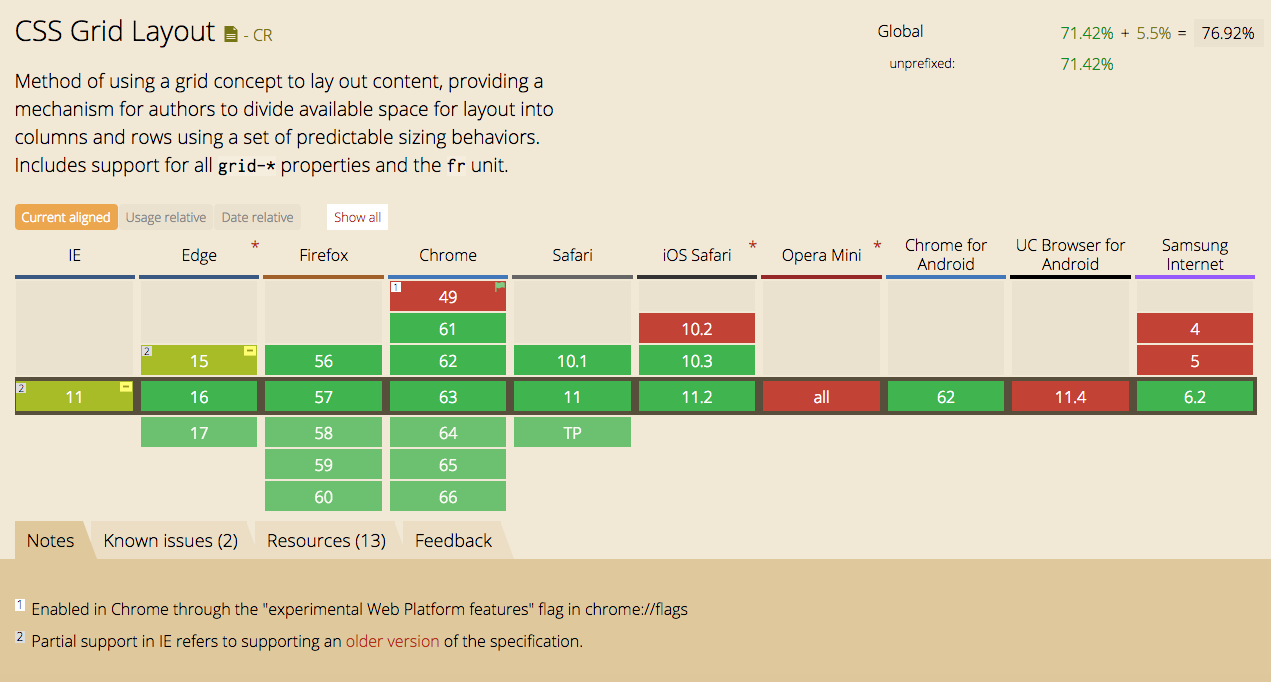1271x682 pixels.
Task: Click the note 1 marker on Chrome 49
Action: (x=396, y=288)
